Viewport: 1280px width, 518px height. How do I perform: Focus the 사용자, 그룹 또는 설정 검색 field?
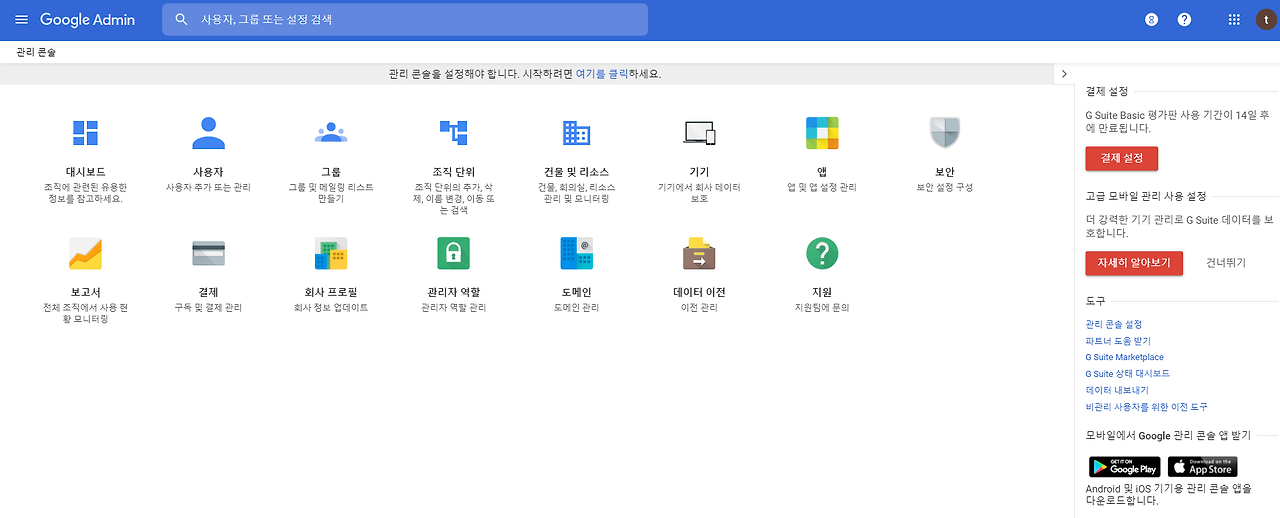pos(405,19)
